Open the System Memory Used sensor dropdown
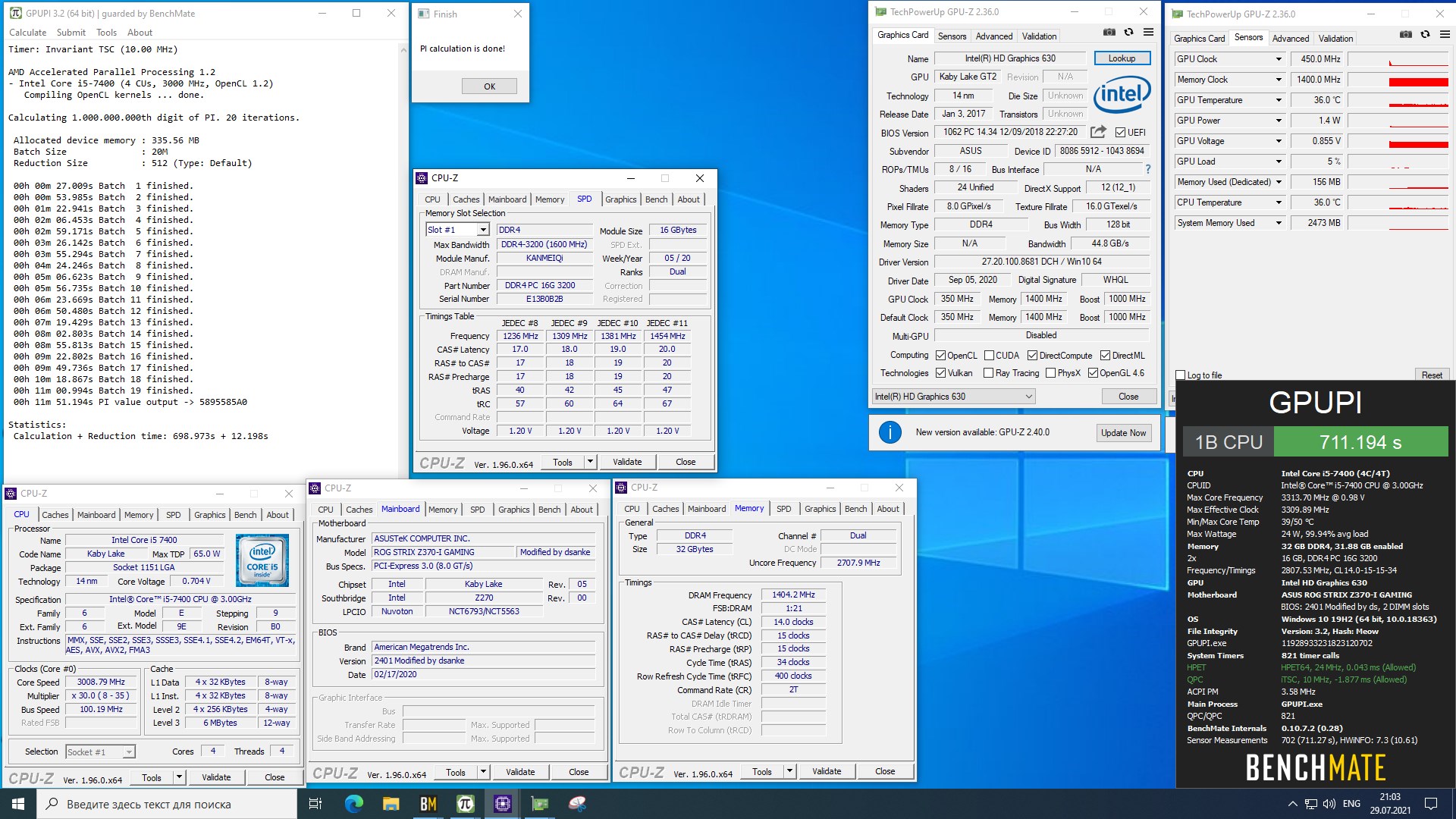This screenshot has height=819, width=1456. click(x=1279, y=223)
